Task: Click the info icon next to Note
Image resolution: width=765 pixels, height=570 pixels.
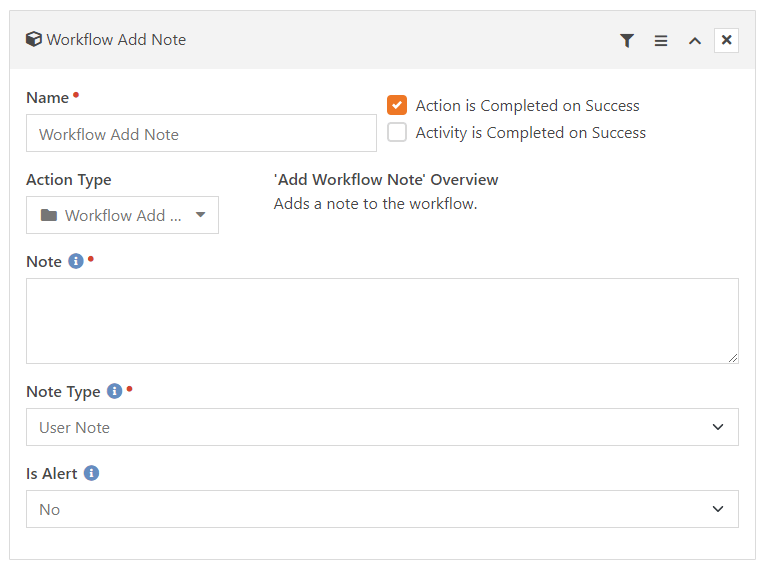Action: pyautogui.click(x=75, y=262)
